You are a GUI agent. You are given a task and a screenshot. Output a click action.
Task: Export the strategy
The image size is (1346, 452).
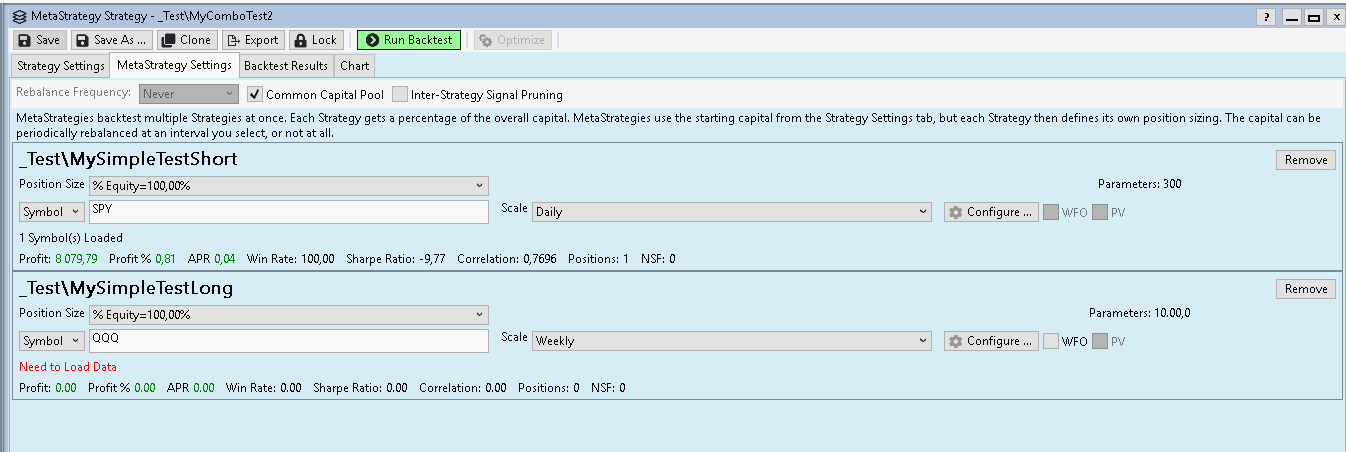pyautogui.click(x=252, y=40)
